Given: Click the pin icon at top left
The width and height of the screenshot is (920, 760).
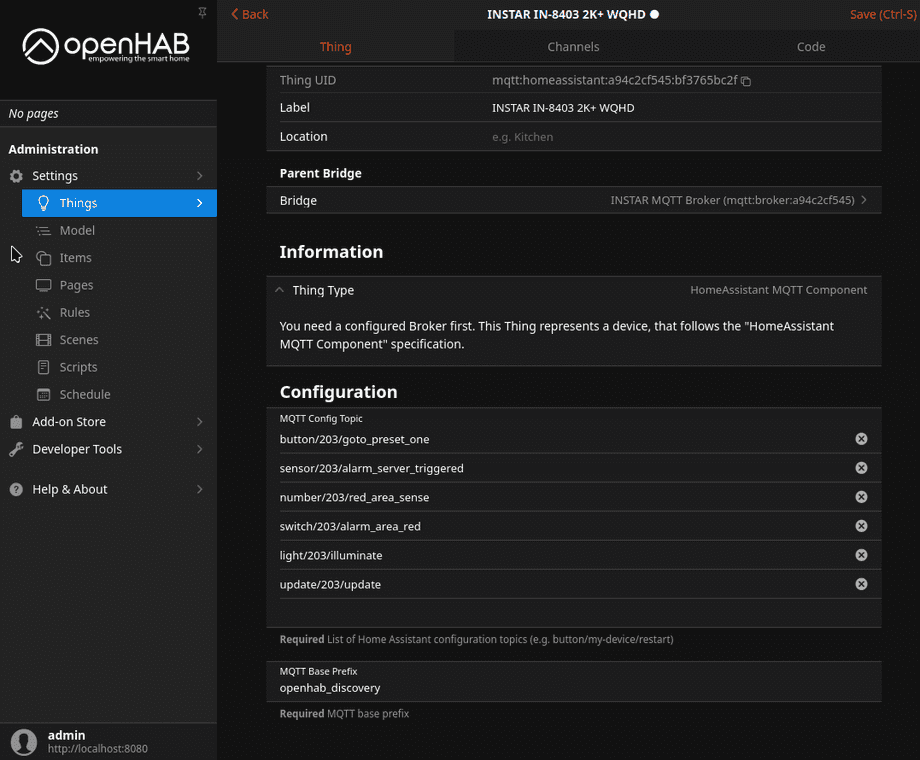Looking at the screenshot, I should tap(202, 12).
